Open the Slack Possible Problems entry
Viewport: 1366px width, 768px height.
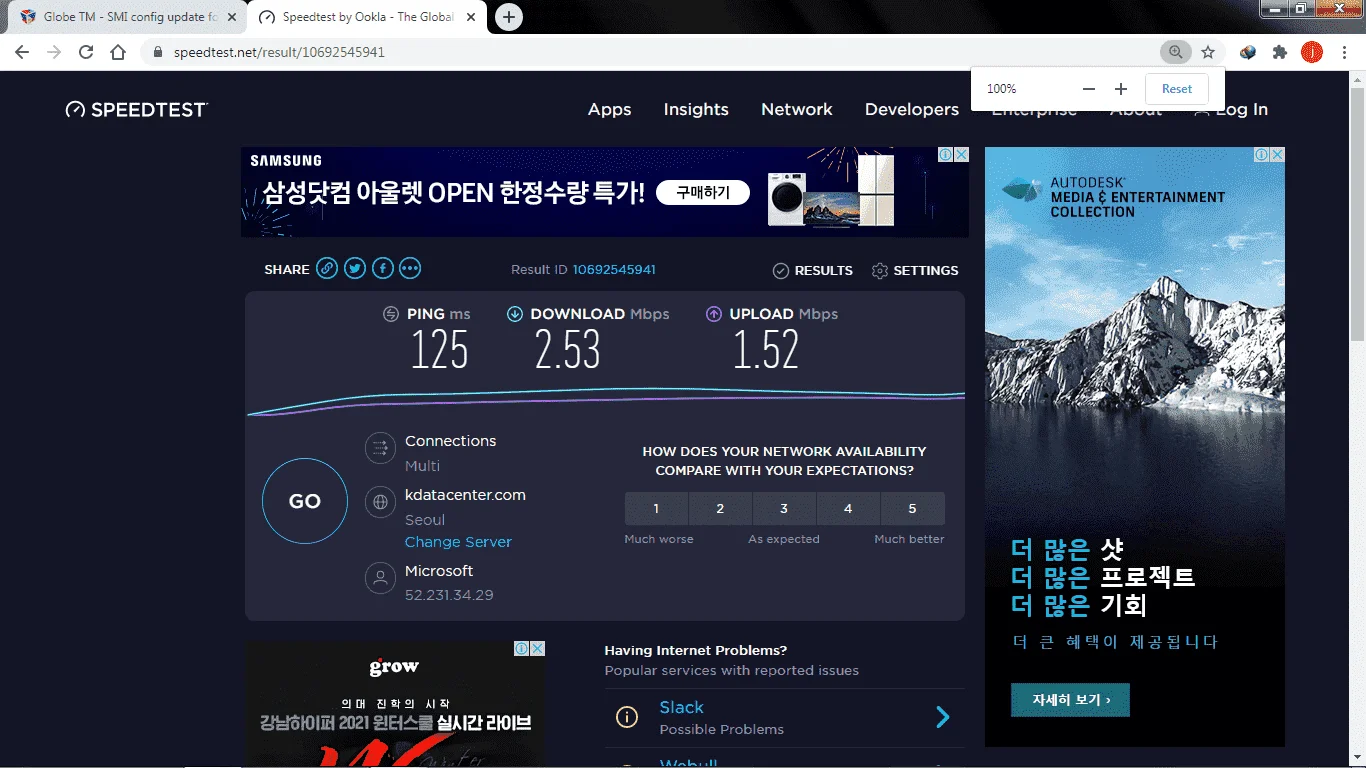784,717
